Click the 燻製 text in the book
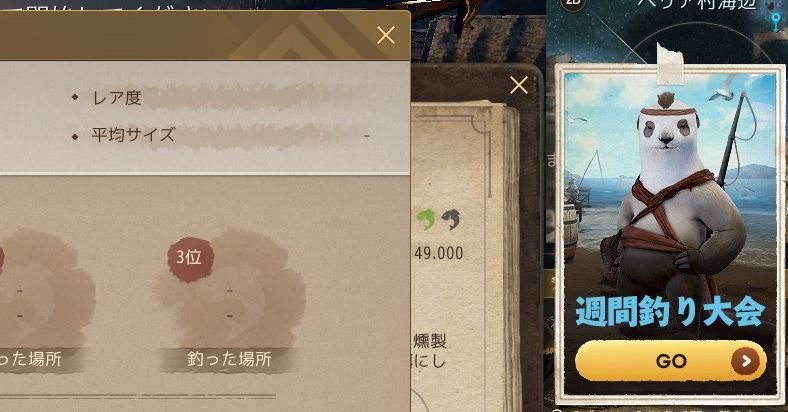 (x=430, y=342)
